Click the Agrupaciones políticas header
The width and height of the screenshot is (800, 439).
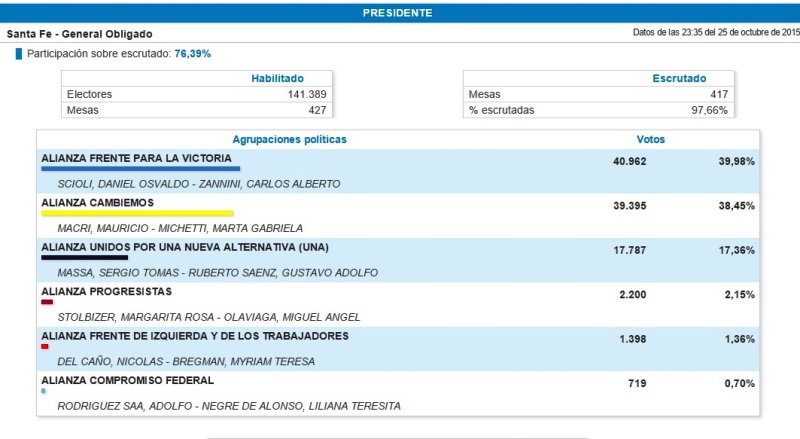pos(290,140)
